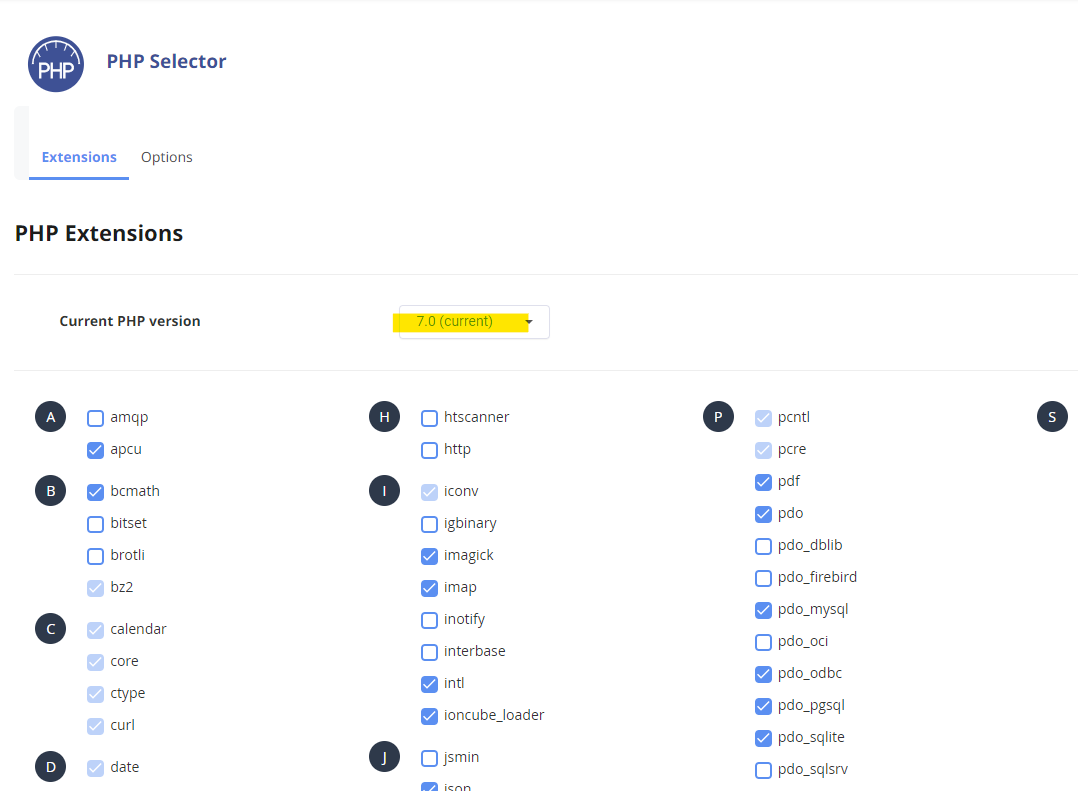Disable the bcmath extension
This screenshot has width=1078, height=791.
96,492
